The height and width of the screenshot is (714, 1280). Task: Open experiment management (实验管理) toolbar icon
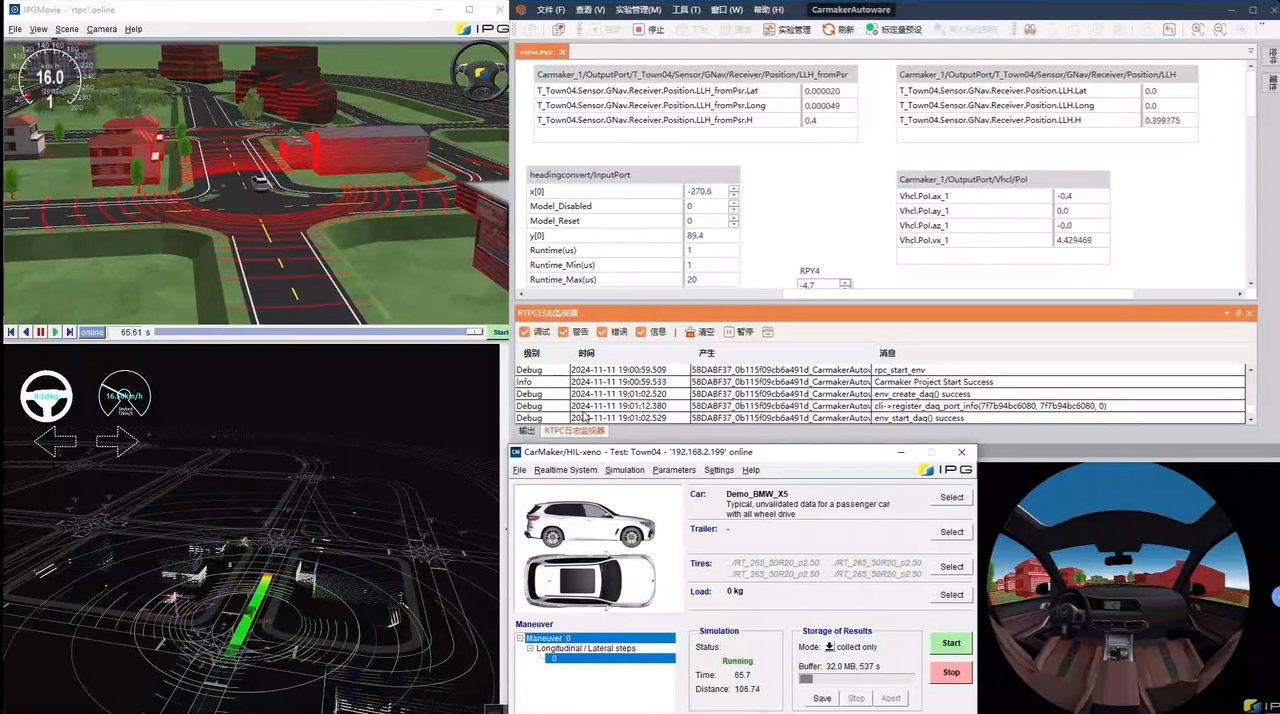pyautogui.click(x=769, y=30)
